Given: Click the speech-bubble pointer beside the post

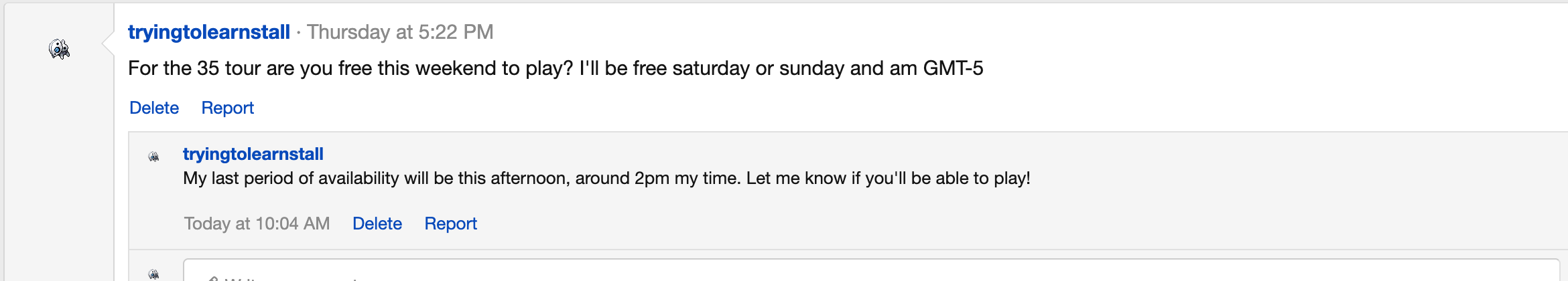Looking at the screenshot, I should click(x=108, y=43).
